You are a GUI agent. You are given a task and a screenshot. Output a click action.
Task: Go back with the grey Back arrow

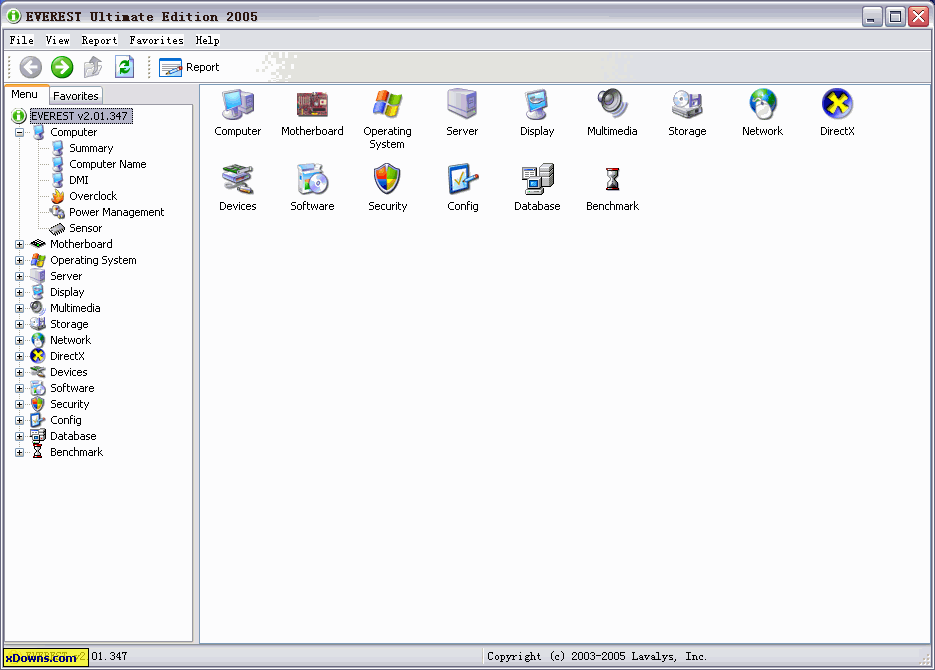[x=30, y=67]
